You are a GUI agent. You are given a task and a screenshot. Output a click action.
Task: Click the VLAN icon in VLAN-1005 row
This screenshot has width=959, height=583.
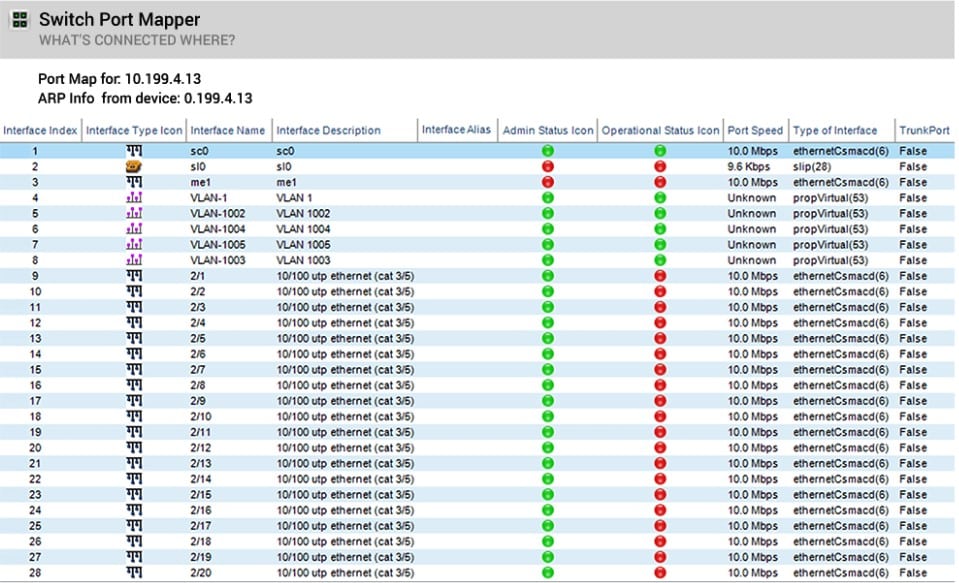(x=134, y=245)
